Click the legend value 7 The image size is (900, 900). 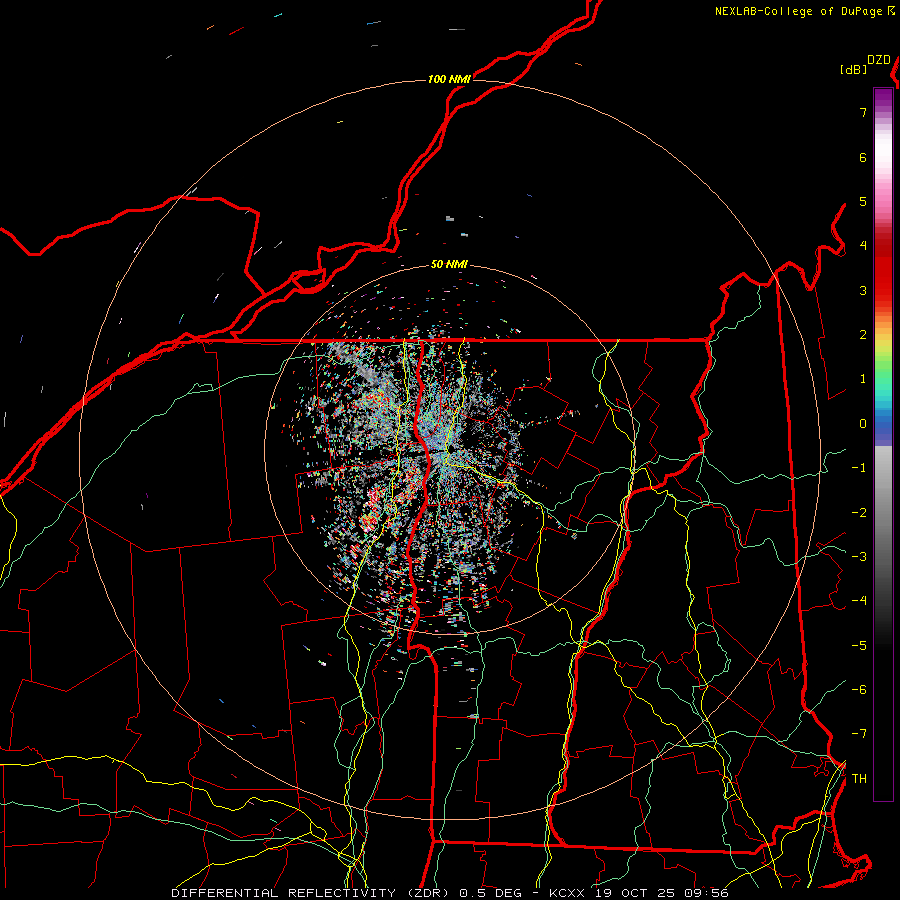point(863,112)
